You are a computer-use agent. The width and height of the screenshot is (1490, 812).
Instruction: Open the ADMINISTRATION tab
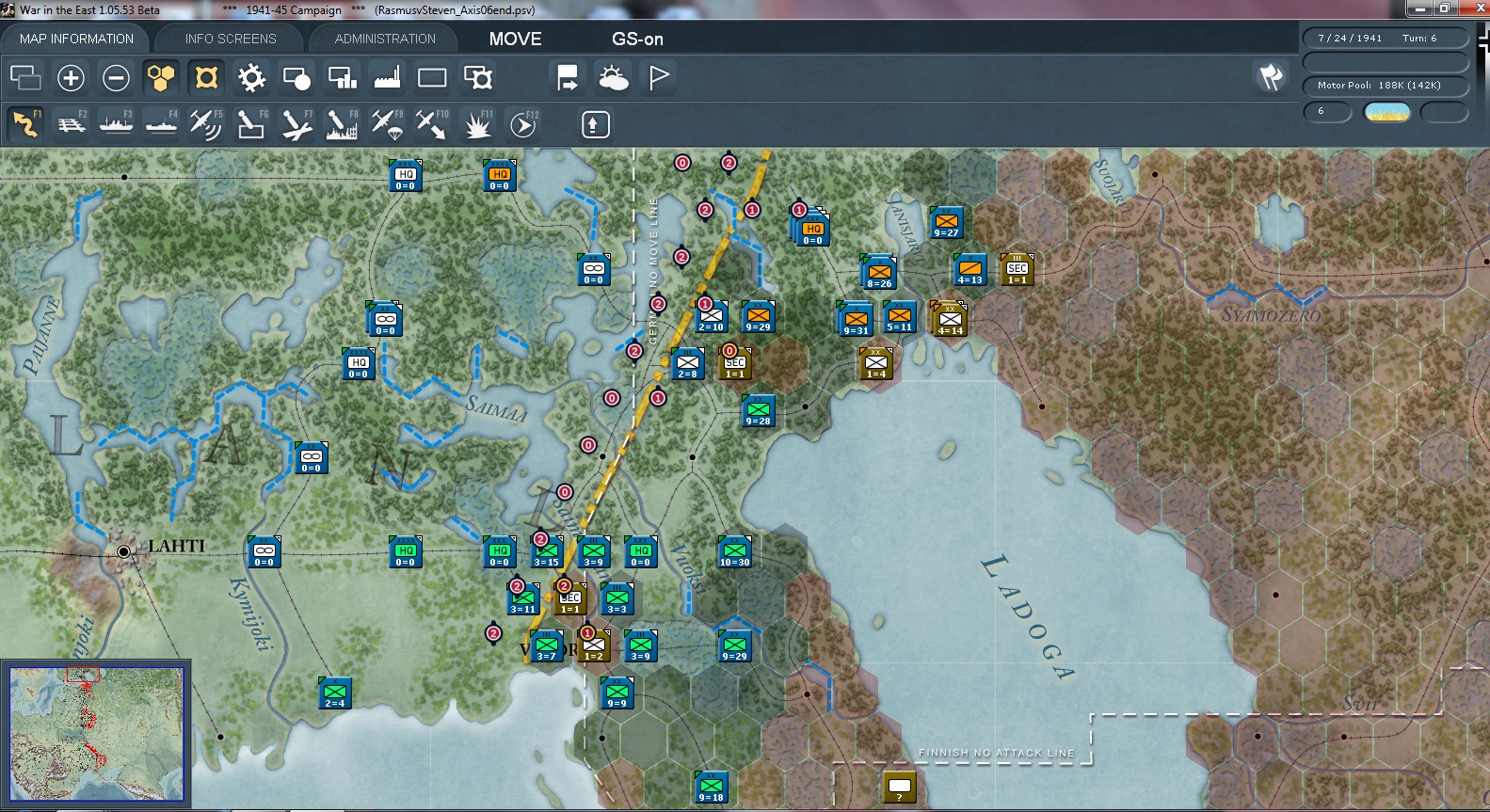(x=385, y=39)
